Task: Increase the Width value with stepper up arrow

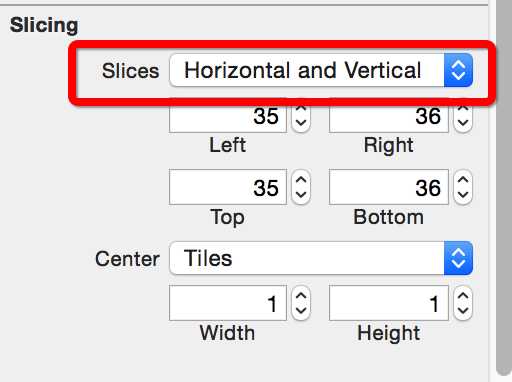Action: point(301,295)
